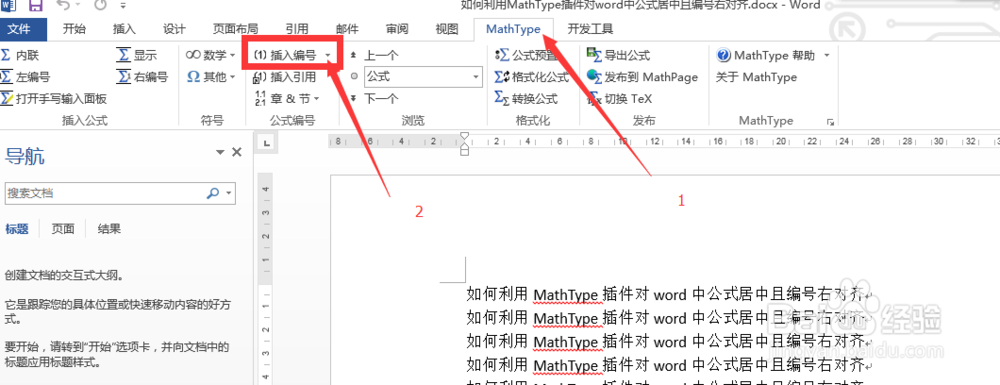
Task: Insert a right-numbered equation with 右编号
Action: point(142,77)
